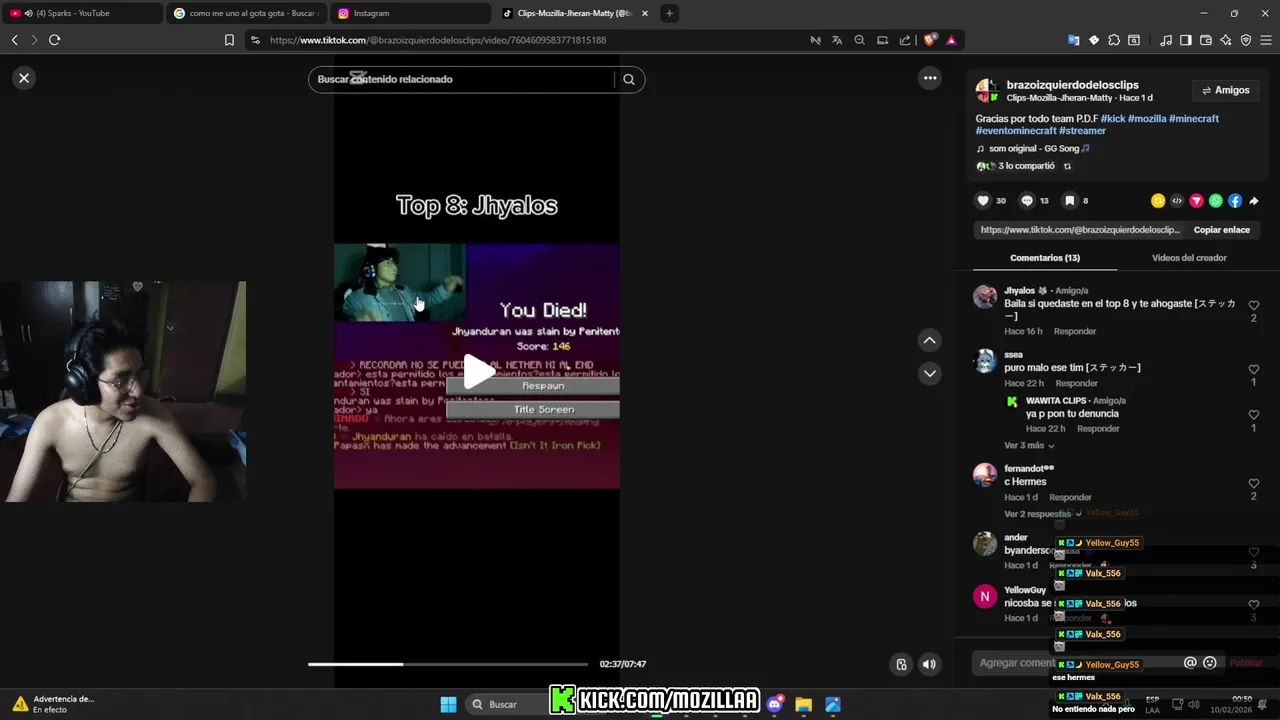Like ssea's comment with its heart
The height and width of the screenshot is (720, 1280).
tap(1254, 369)
